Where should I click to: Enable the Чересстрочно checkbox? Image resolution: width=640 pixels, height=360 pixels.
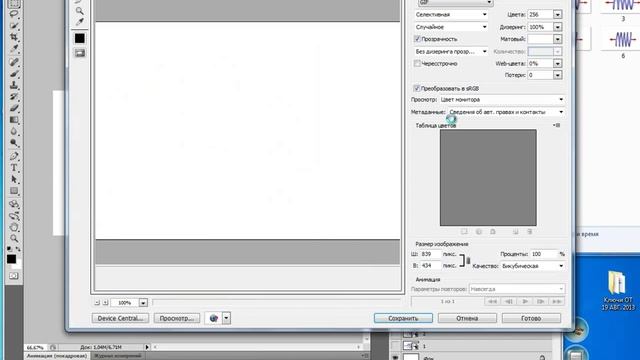pos(417,64)
